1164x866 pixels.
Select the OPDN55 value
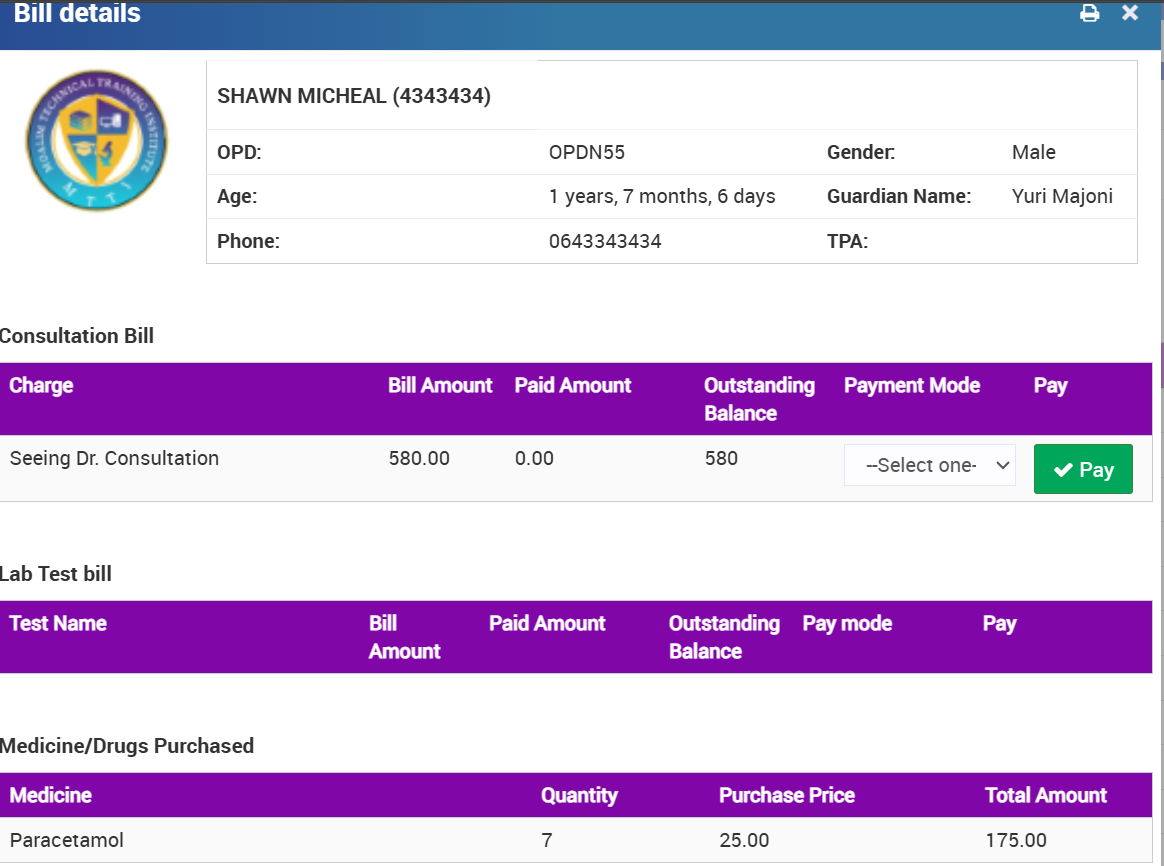click(587, 153)
